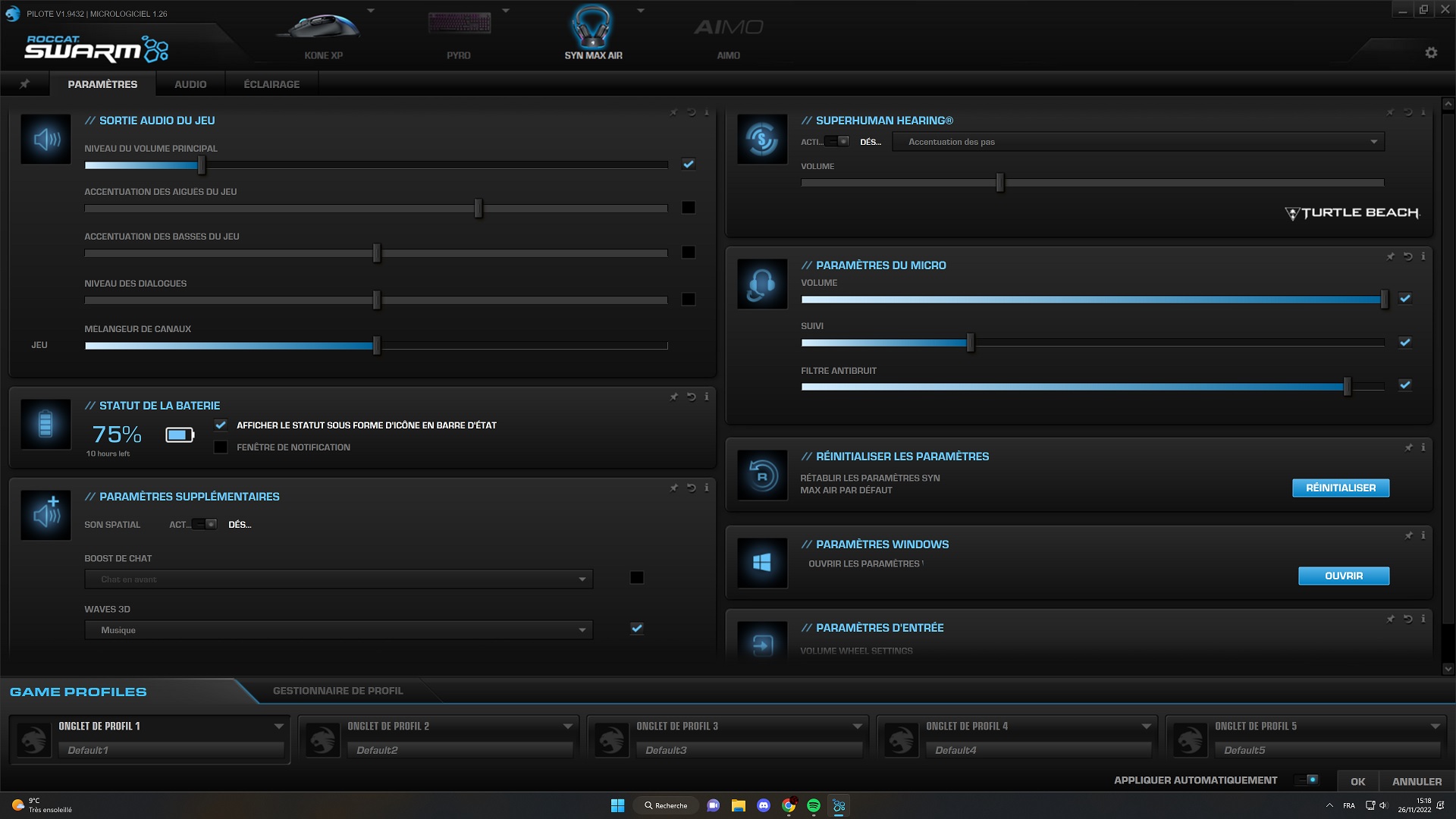Click the Réinitialiser button
Image resolution: width=1456 pixels, height=819 pixels.
tap(1341, 488)
